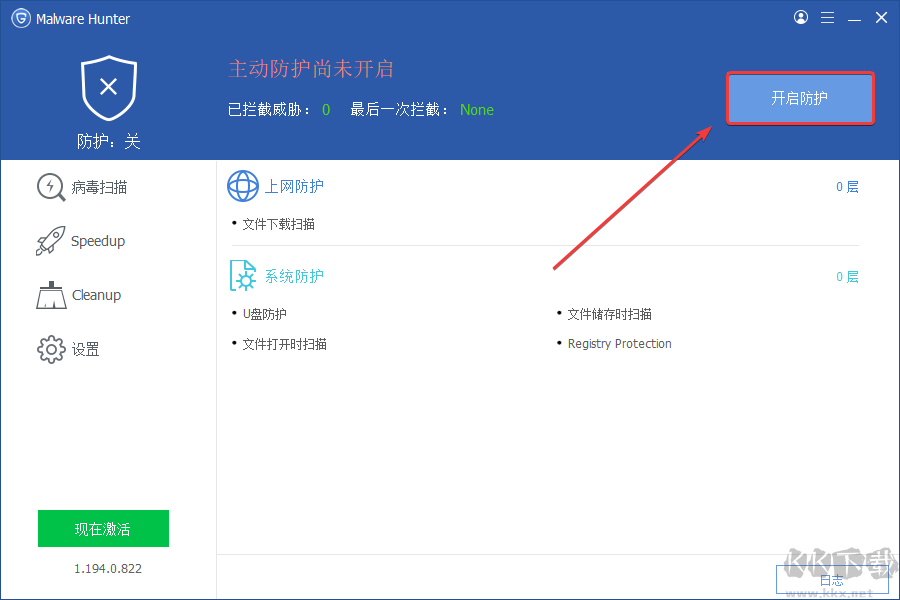
Task: Select the 文件下载扫描 item
Action: coord(278,224)
